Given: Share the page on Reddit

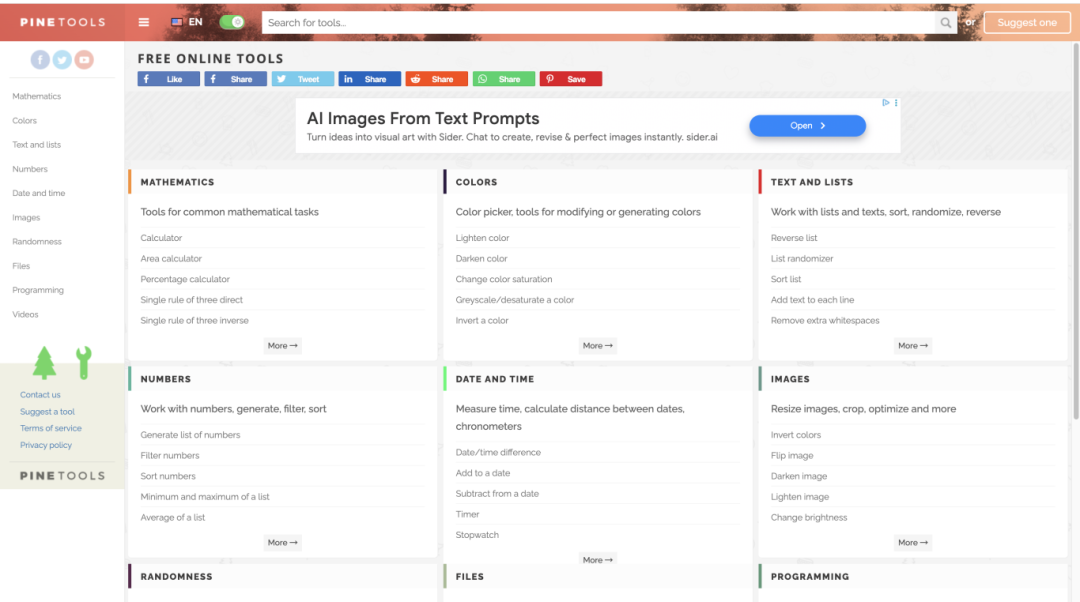Looking at the screenshot, I should [436, 79].
